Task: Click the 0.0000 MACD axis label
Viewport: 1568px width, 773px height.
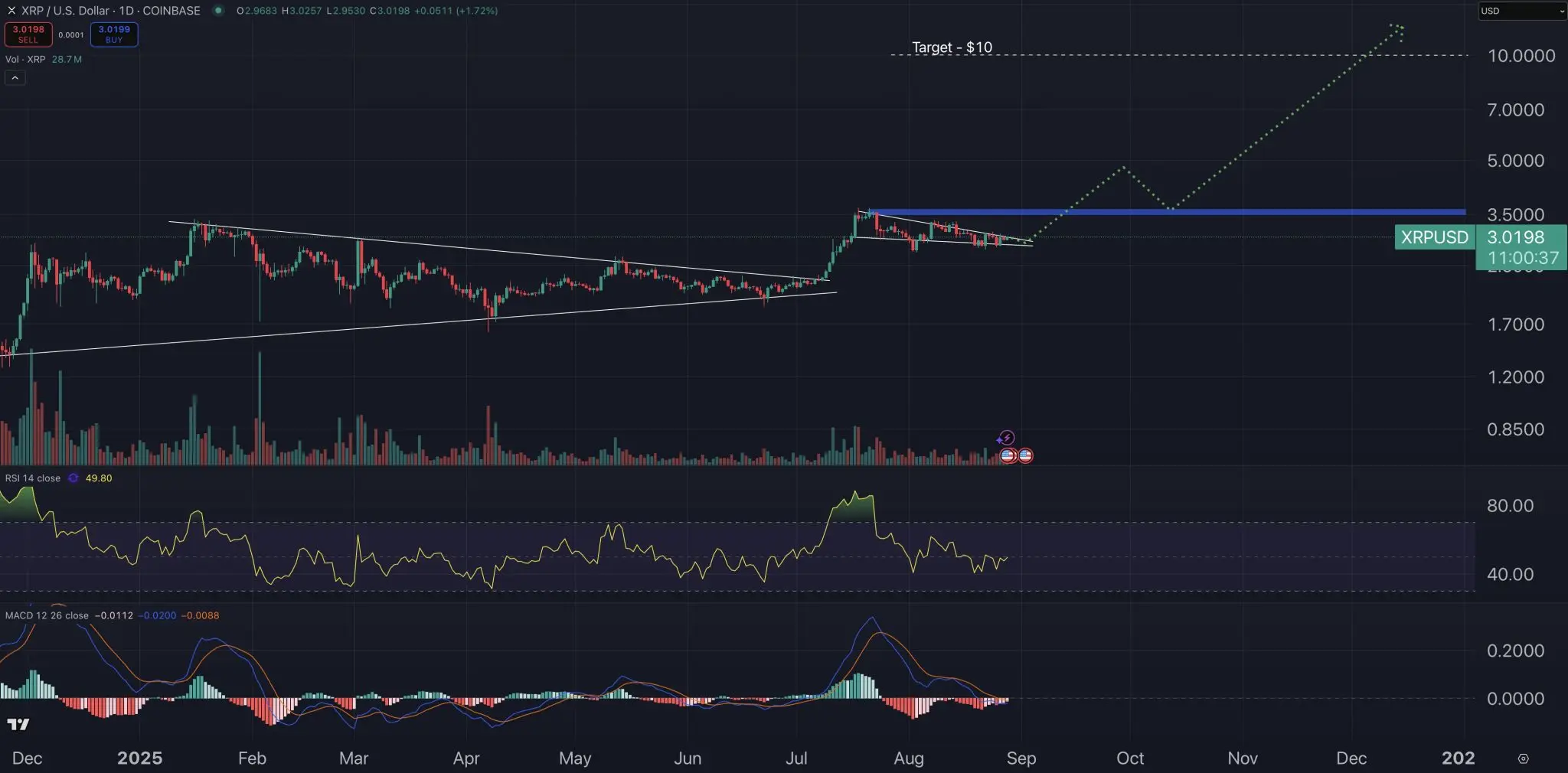Action: click(1516, 699)
